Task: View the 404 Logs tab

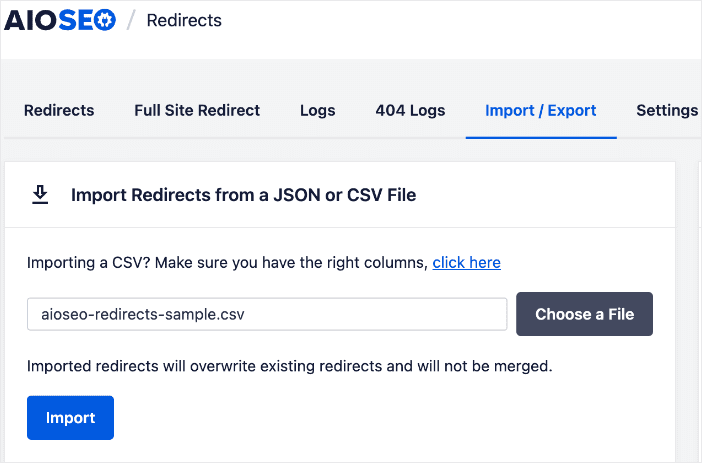Action: click(x=410, y=110)
